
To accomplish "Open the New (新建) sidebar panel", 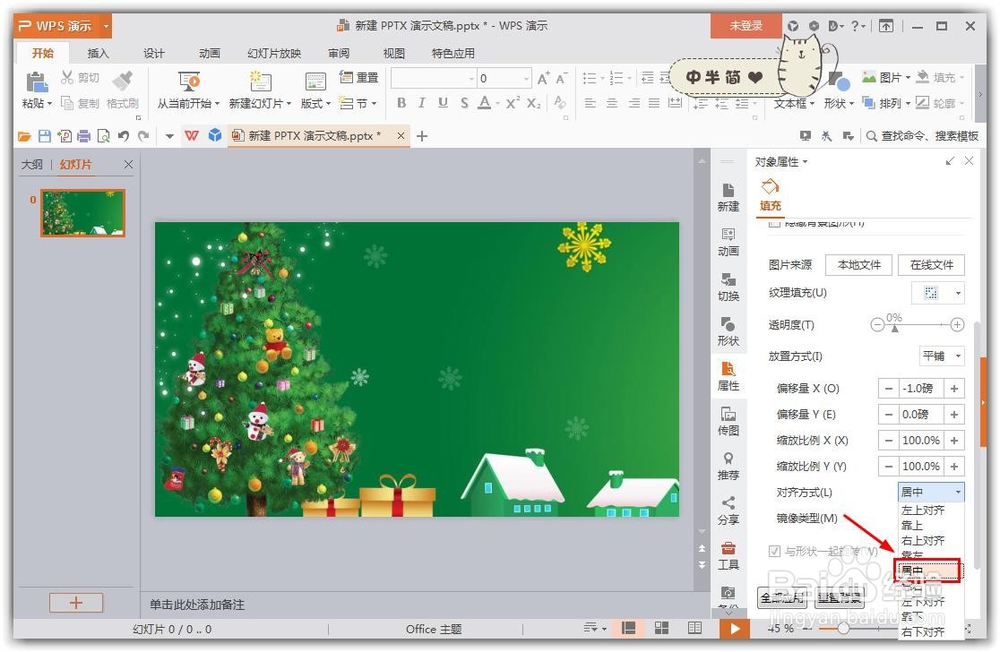I will (728, 197).
